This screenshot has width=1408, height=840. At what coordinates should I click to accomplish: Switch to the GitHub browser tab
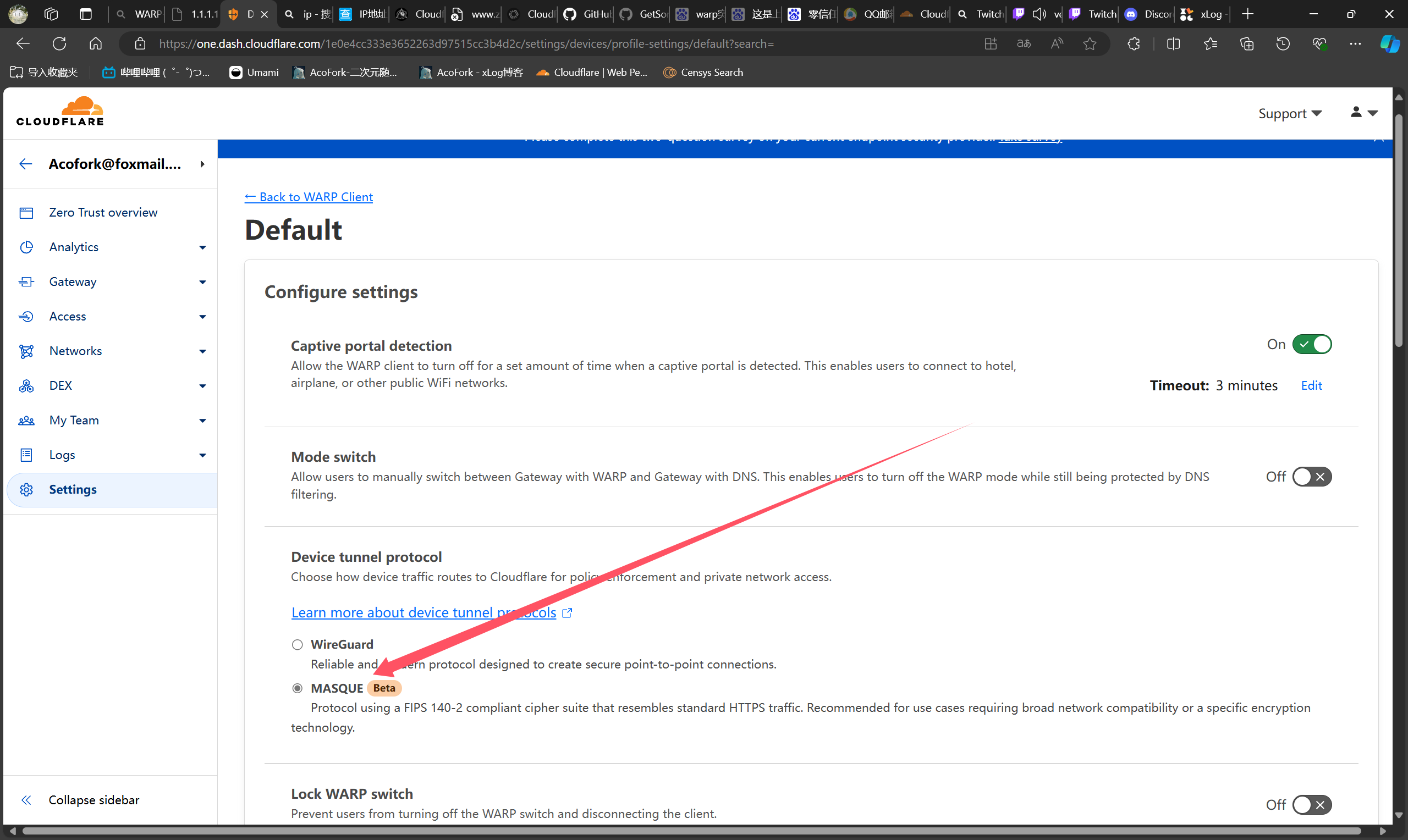tap(587, 14)
